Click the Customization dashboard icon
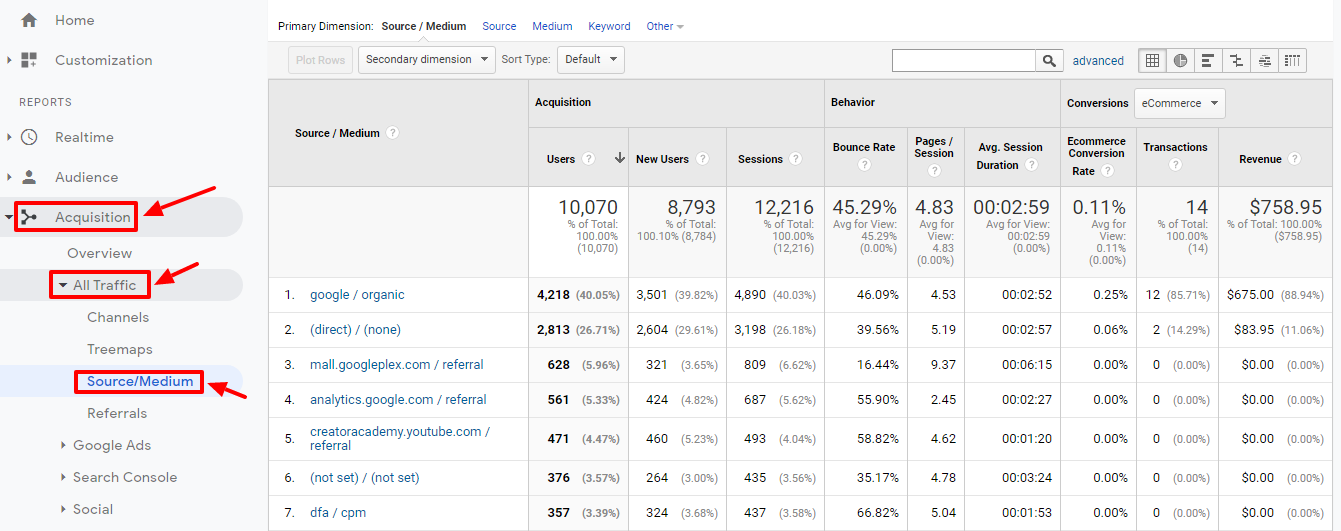The image size is (1341, 531). coord(29,60)
